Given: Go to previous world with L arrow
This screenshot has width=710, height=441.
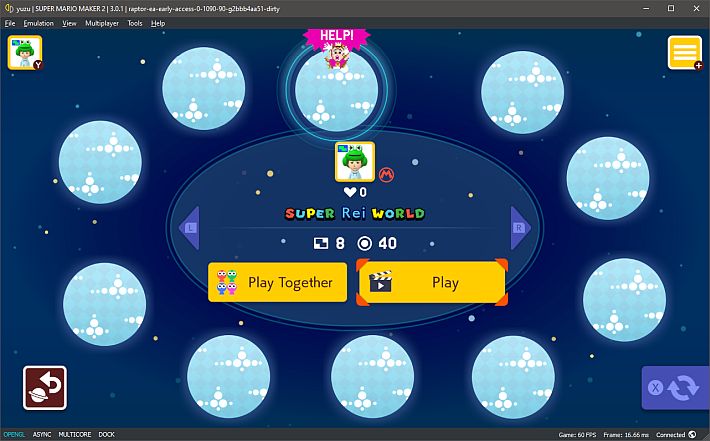Looking at the screenshot, I should click(190, 228).
